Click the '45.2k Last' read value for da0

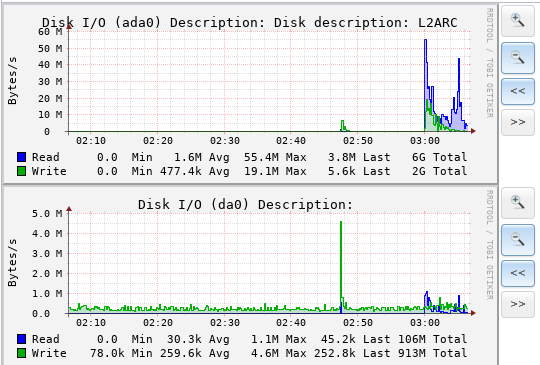point(355,339)
